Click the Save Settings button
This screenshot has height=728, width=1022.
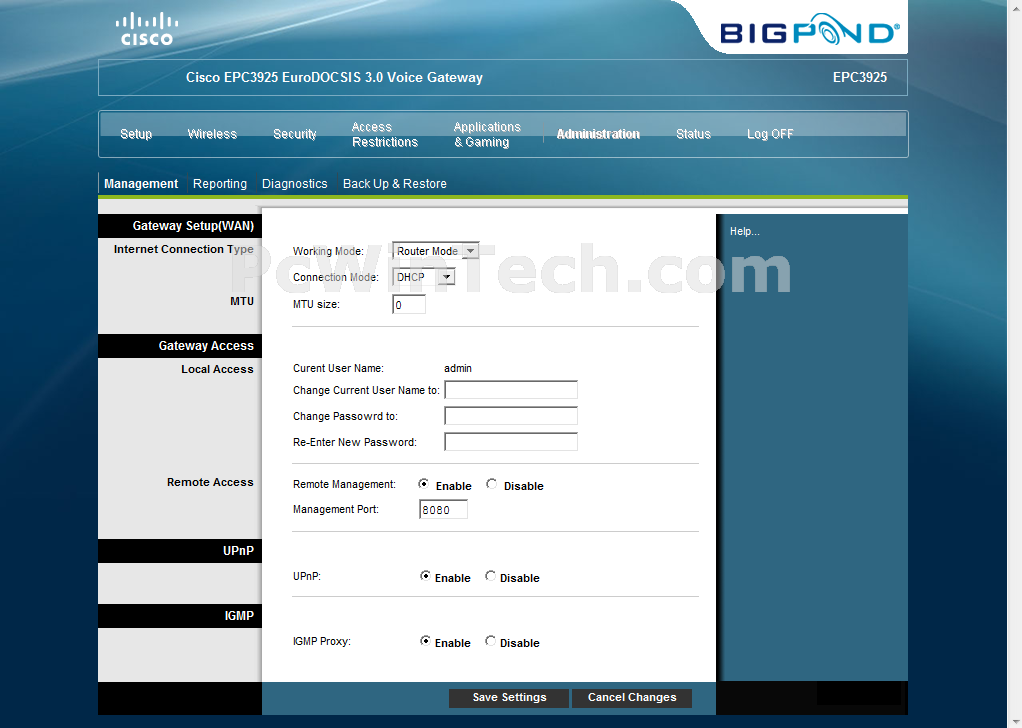[x=509, y=697]
